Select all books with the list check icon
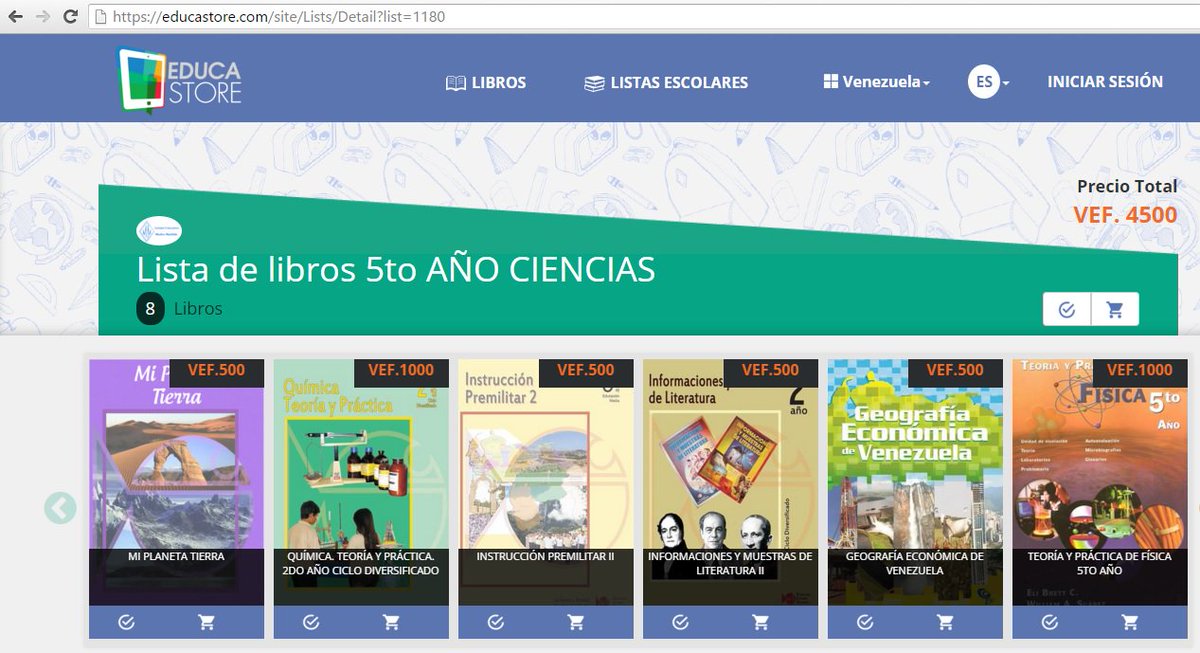The height and width of the screenshot is (653, 1200). pos(1067,310)
